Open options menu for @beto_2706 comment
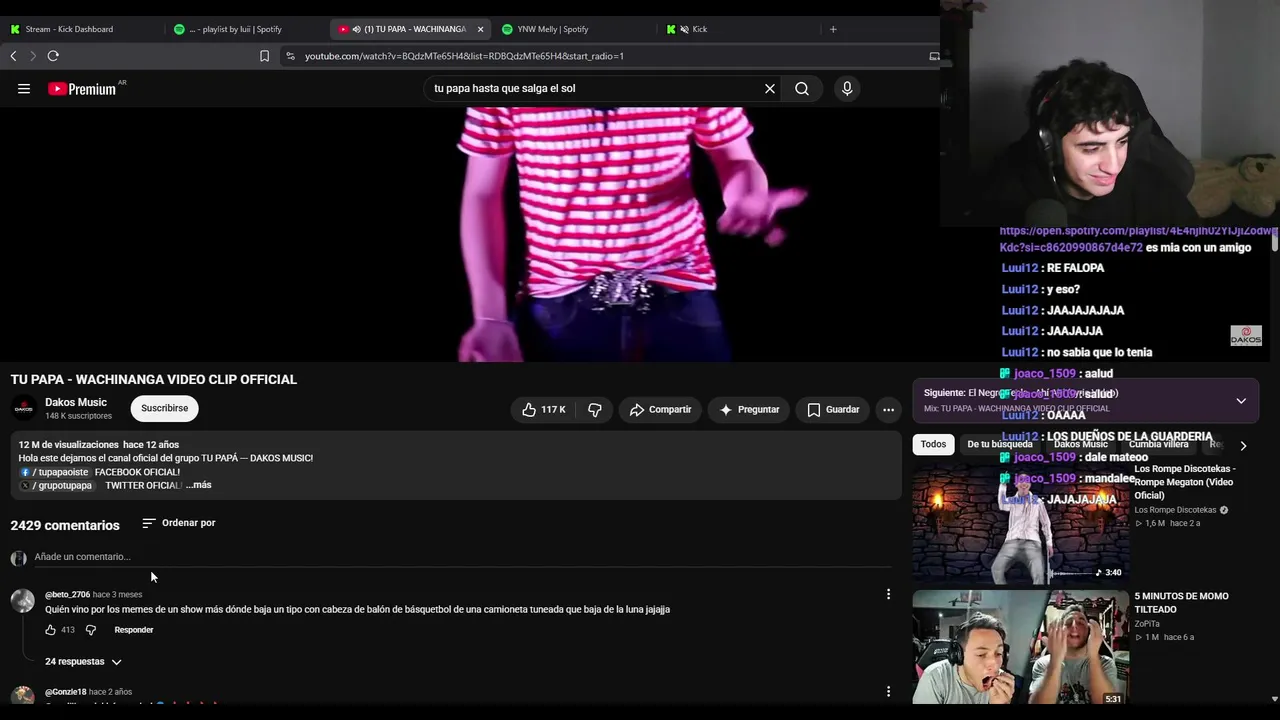The image size is (1280, 720). pos(888,595)
